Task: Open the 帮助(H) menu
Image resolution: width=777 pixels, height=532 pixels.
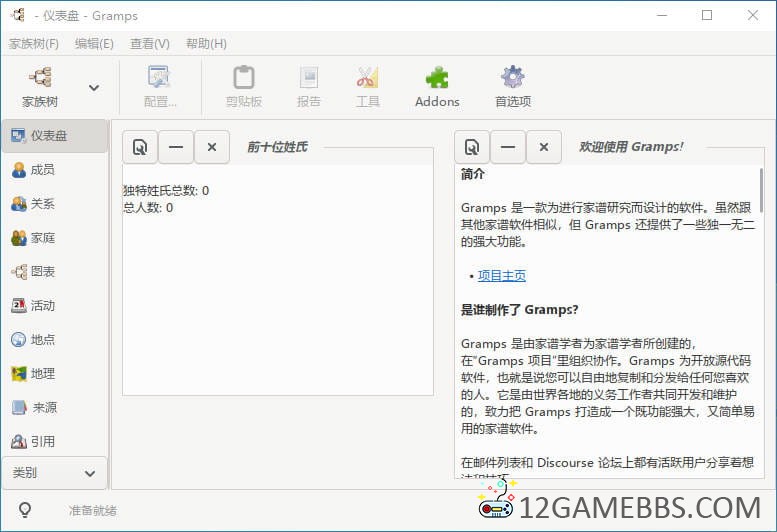Action: coord(206,44)
